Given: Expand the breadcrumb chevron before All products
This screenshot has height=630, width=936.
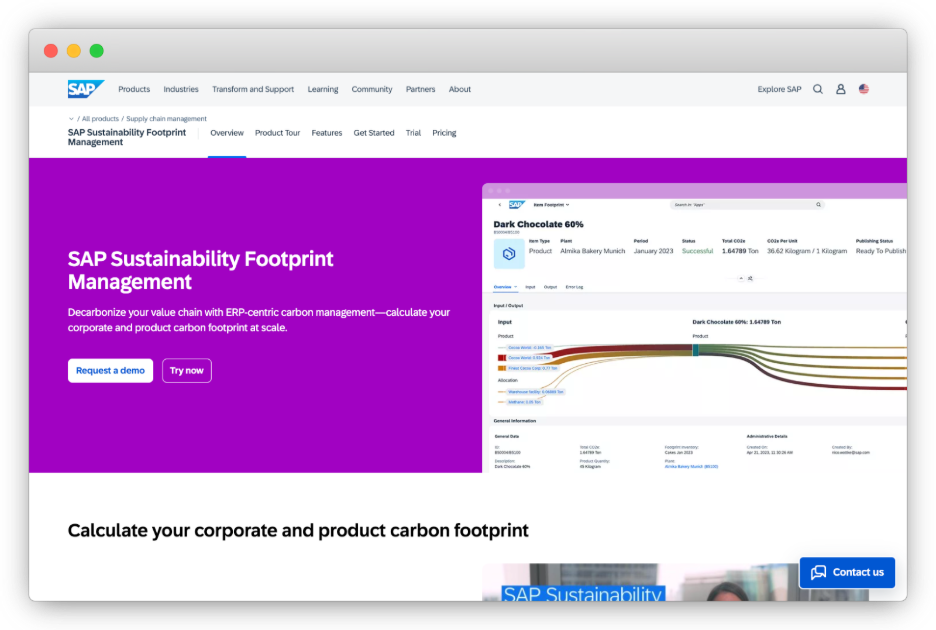Looking at the screenshot, I should coord(71,119).
